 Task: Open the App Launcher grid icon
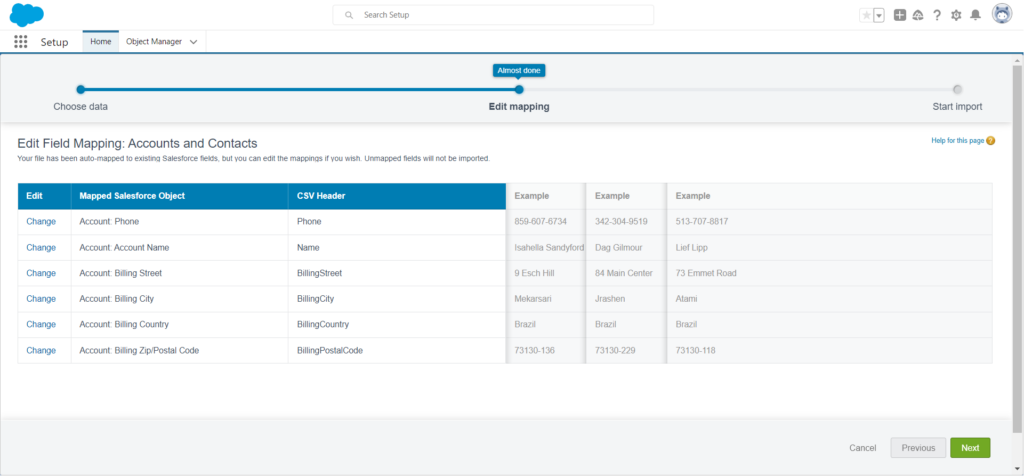click(x=21, y=42)
